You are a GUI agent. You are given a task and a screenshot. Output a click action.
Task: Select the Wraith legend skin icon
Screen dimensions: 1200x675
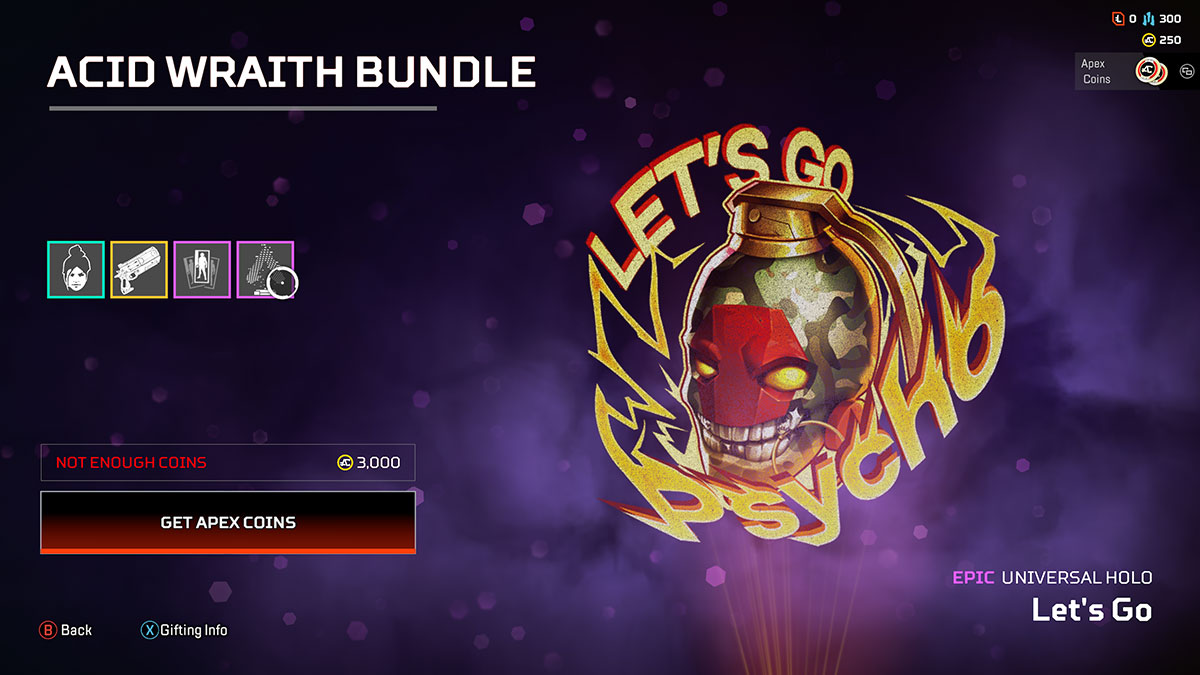click(x=76, y=270)
